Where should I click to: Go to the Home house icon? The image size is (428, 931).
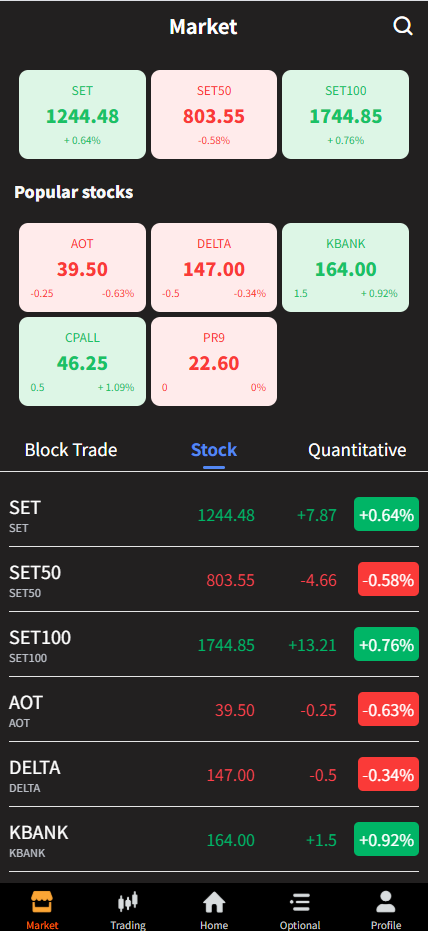[214, 902]
